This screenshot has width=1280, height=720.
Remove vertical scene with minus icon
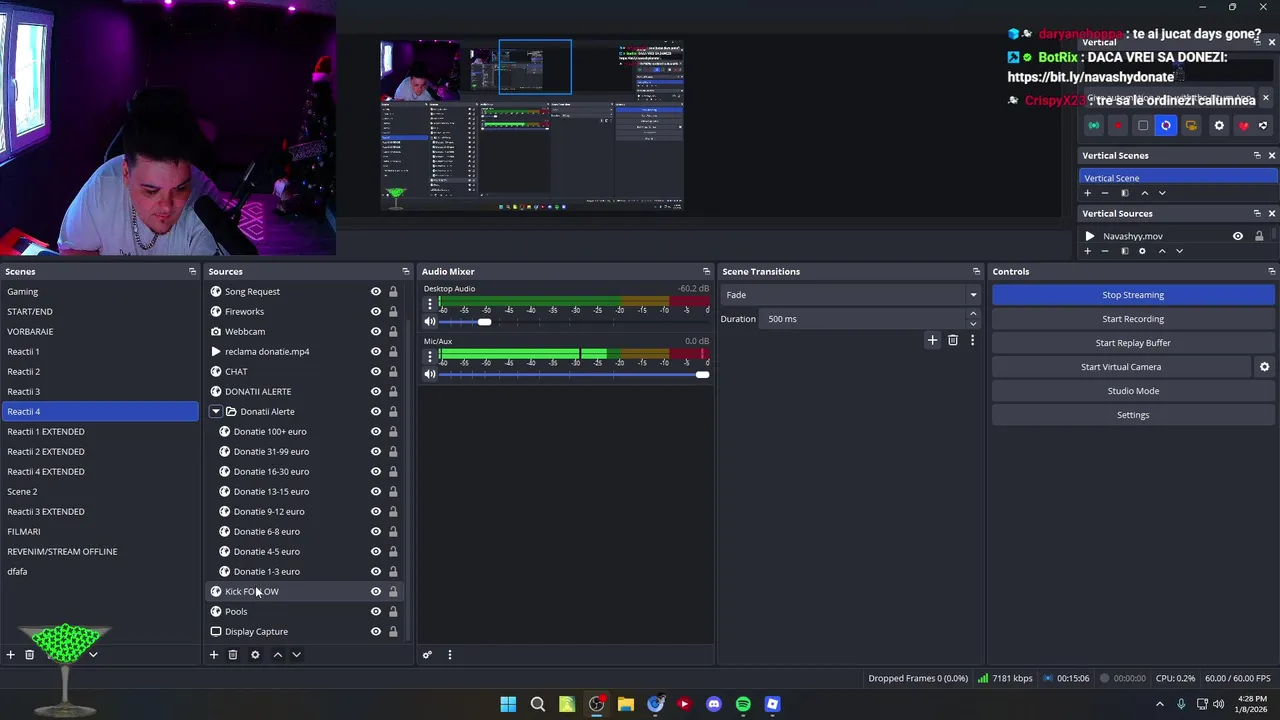point(1105,193)
